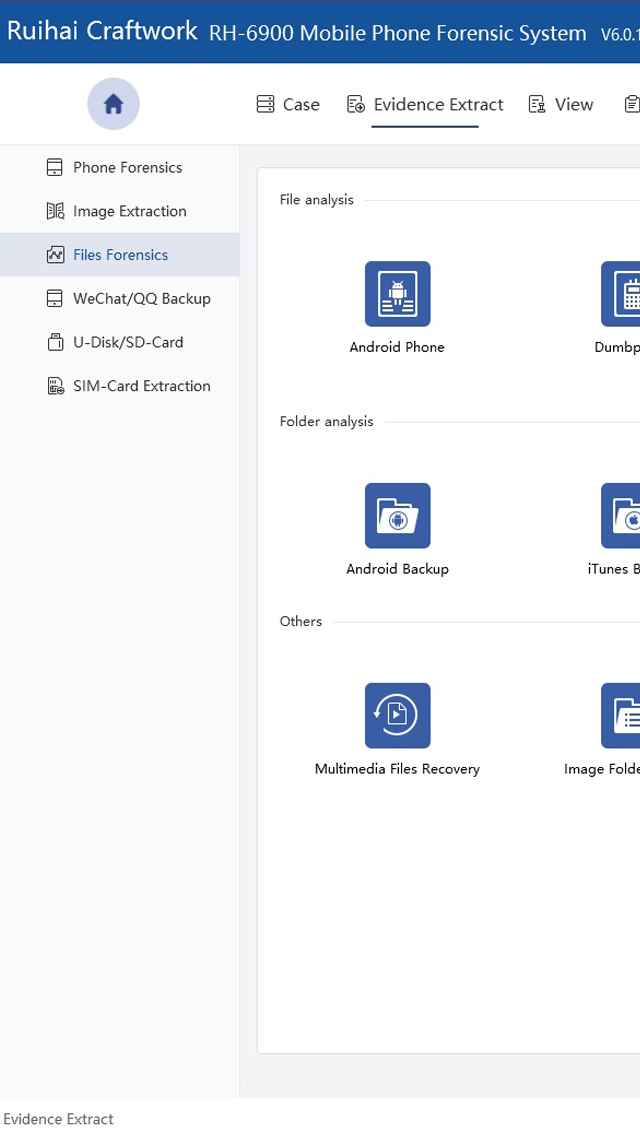The width and height of the screenshot is (640, 1136).
Task: Switch to the Case tab
Action: (x=288, y=104)
